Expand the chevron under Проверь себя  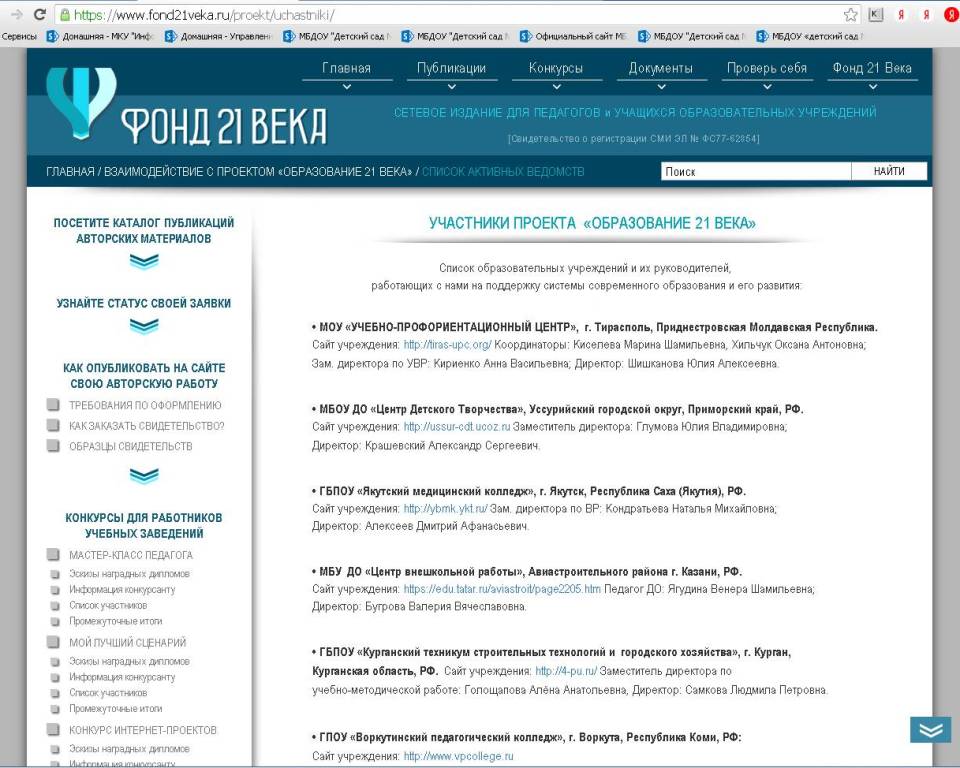pos(767,87)
